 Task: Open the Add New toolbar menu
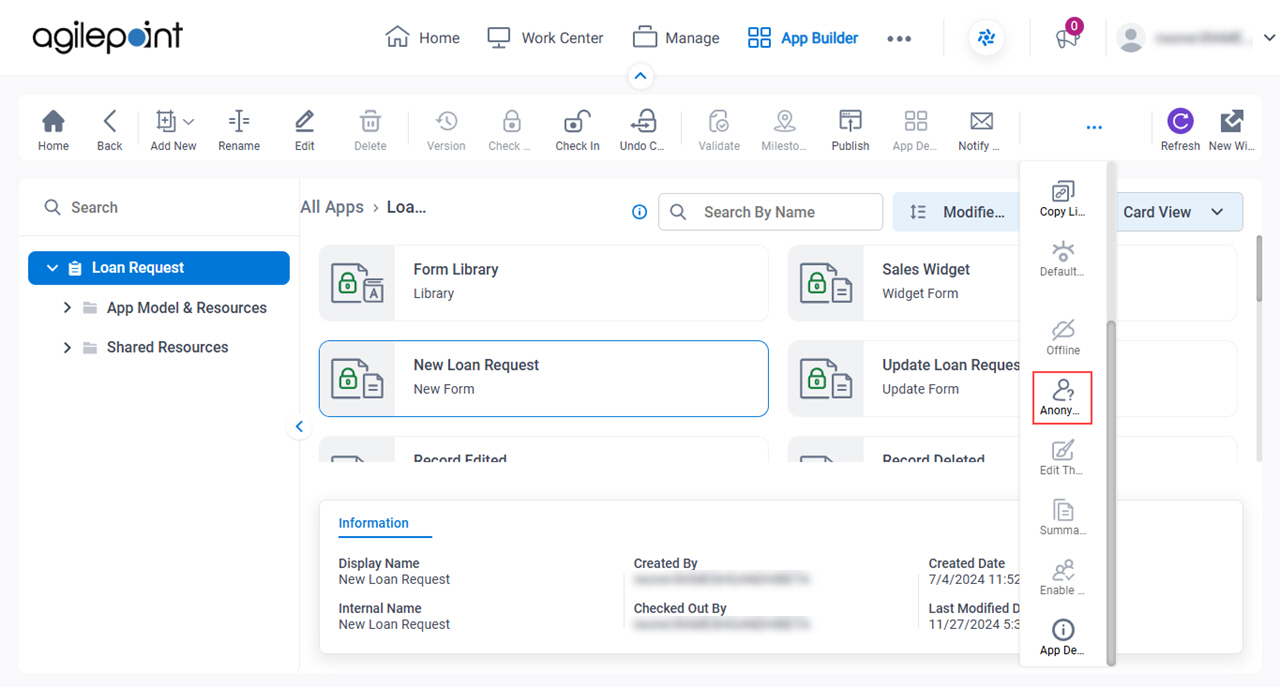pos(173,130)
